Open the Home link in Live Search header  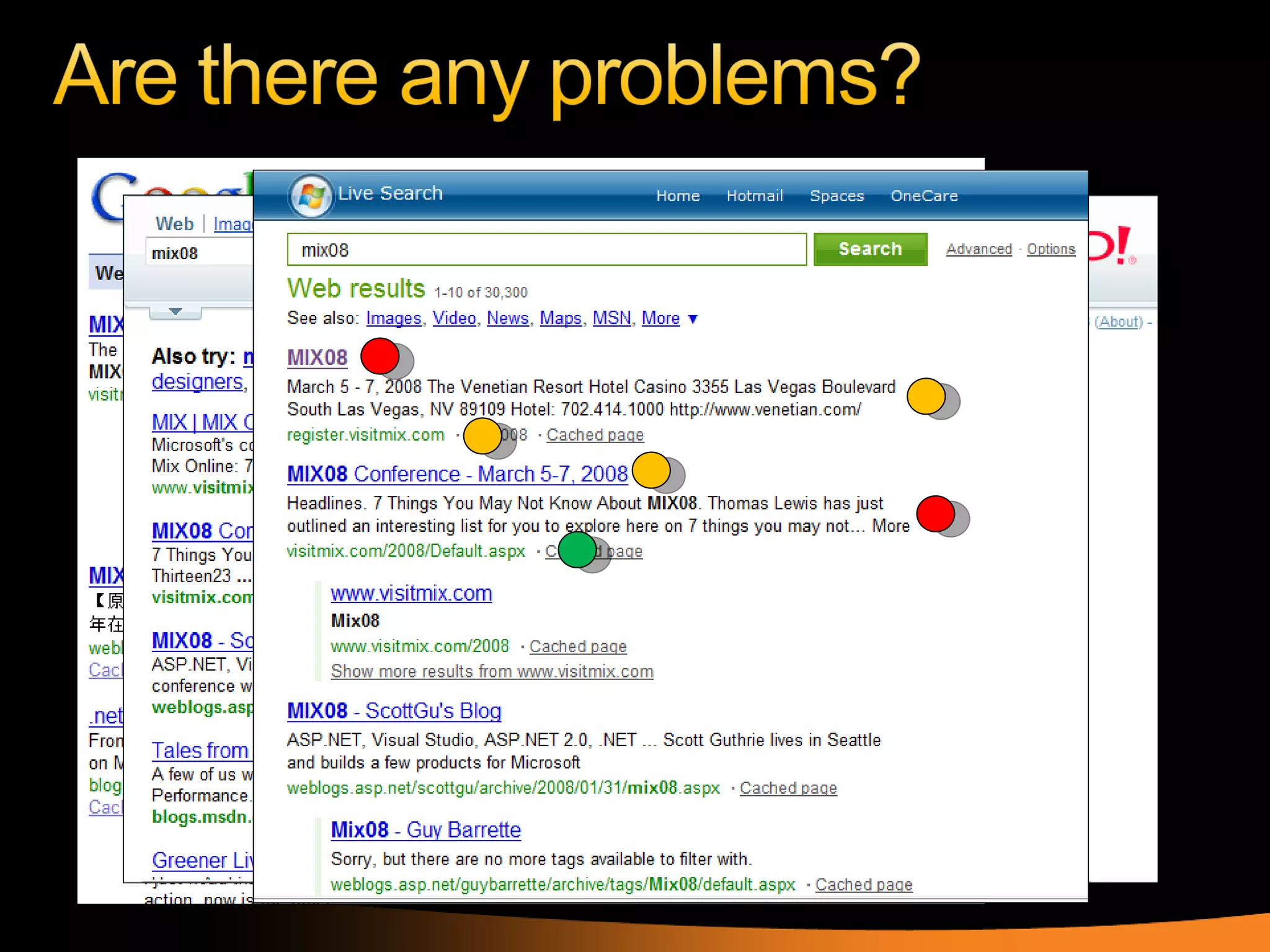coord(678,196)
